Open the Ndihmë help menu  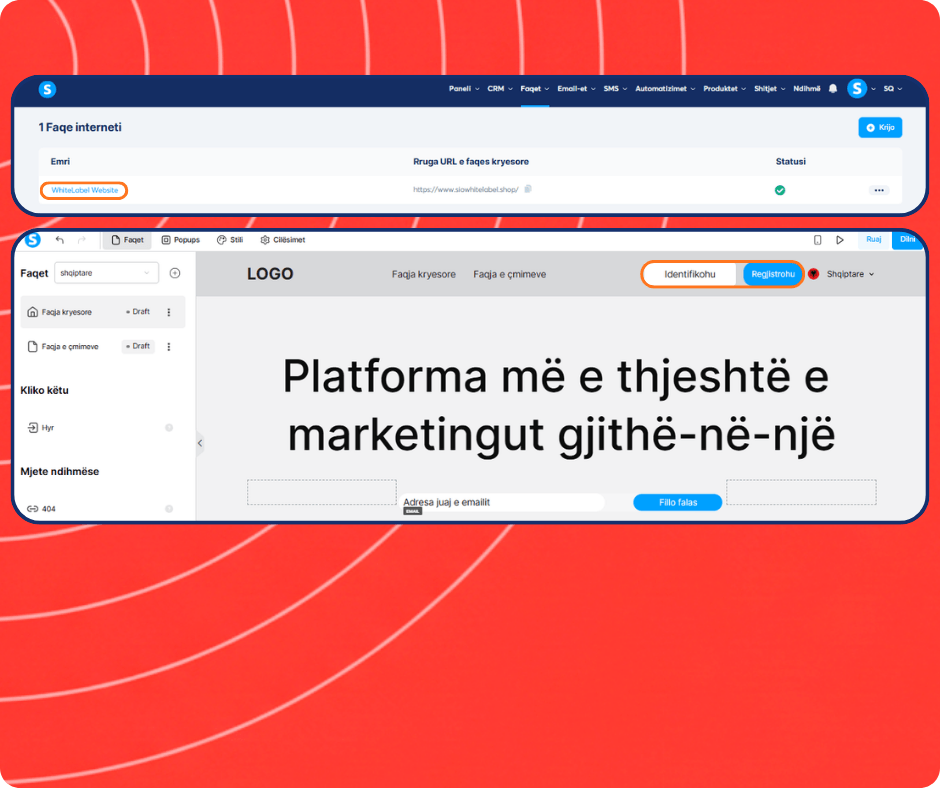click(806, 89)
